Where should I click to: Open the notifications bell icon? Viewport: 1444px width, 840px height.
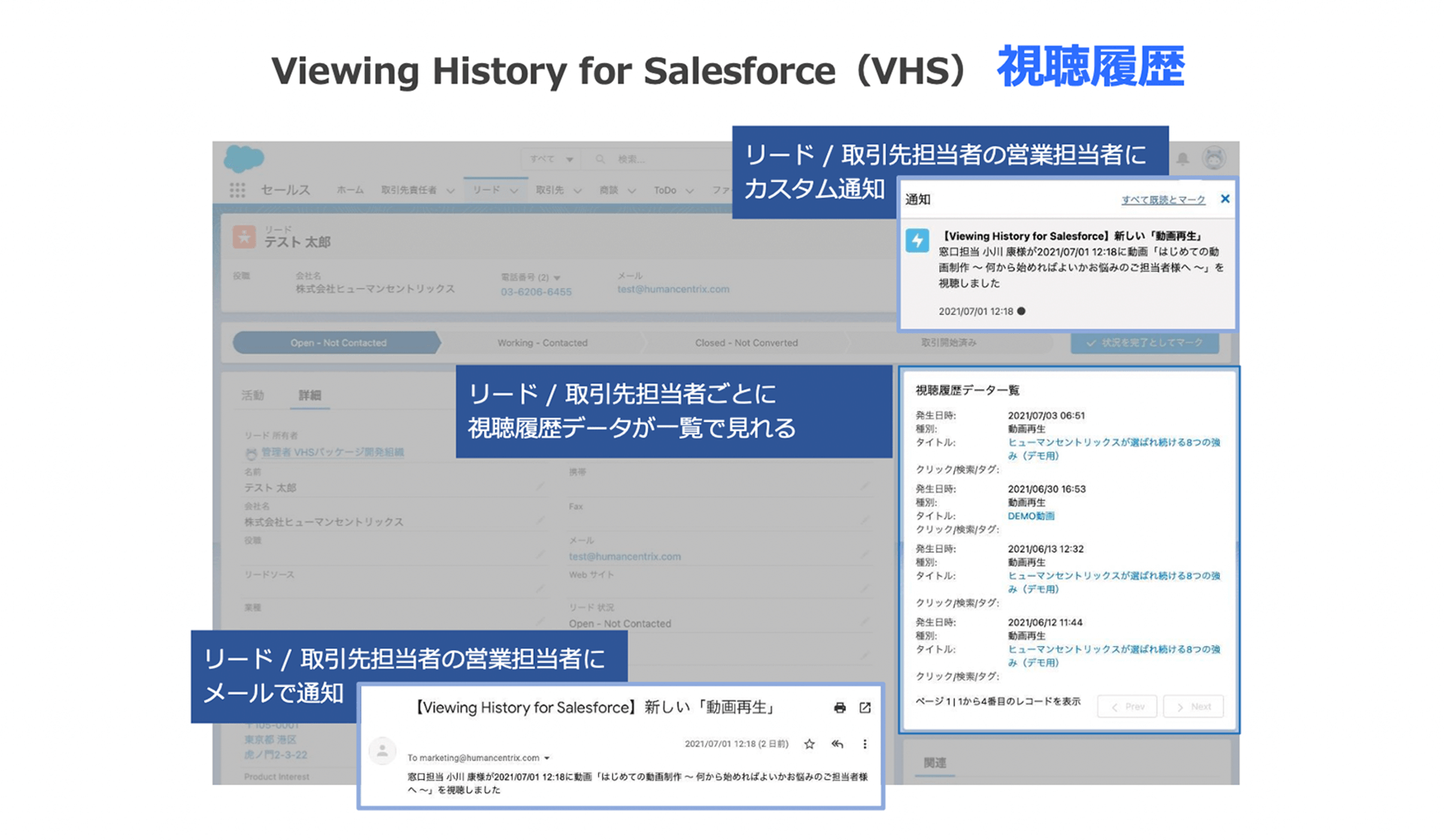pyautogui.click(x=1182, y=159)
